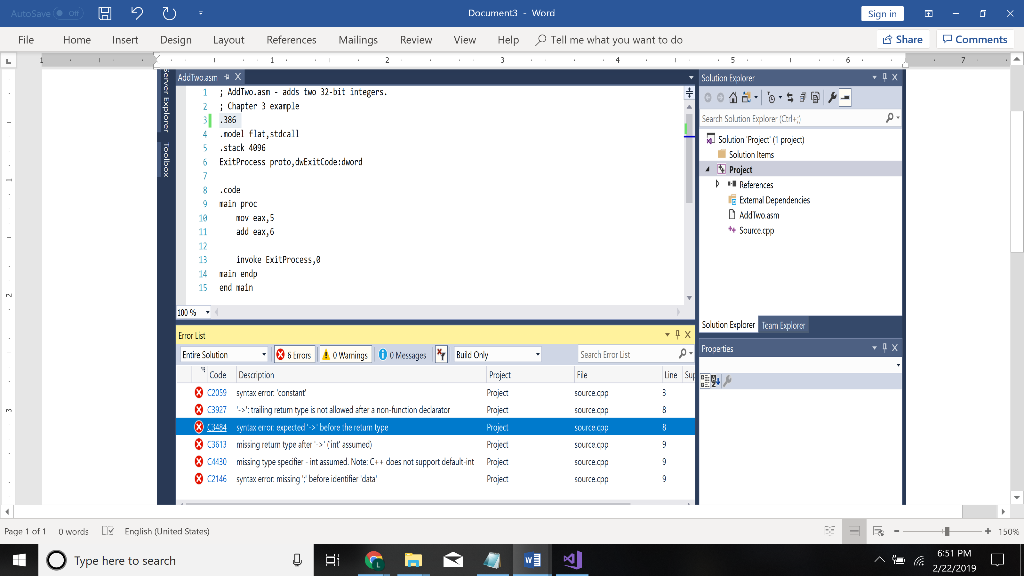This screenshot has height=576, width=1024.
Task: Pin the Solution Explorer panel
Action: [x=883, y=77]
